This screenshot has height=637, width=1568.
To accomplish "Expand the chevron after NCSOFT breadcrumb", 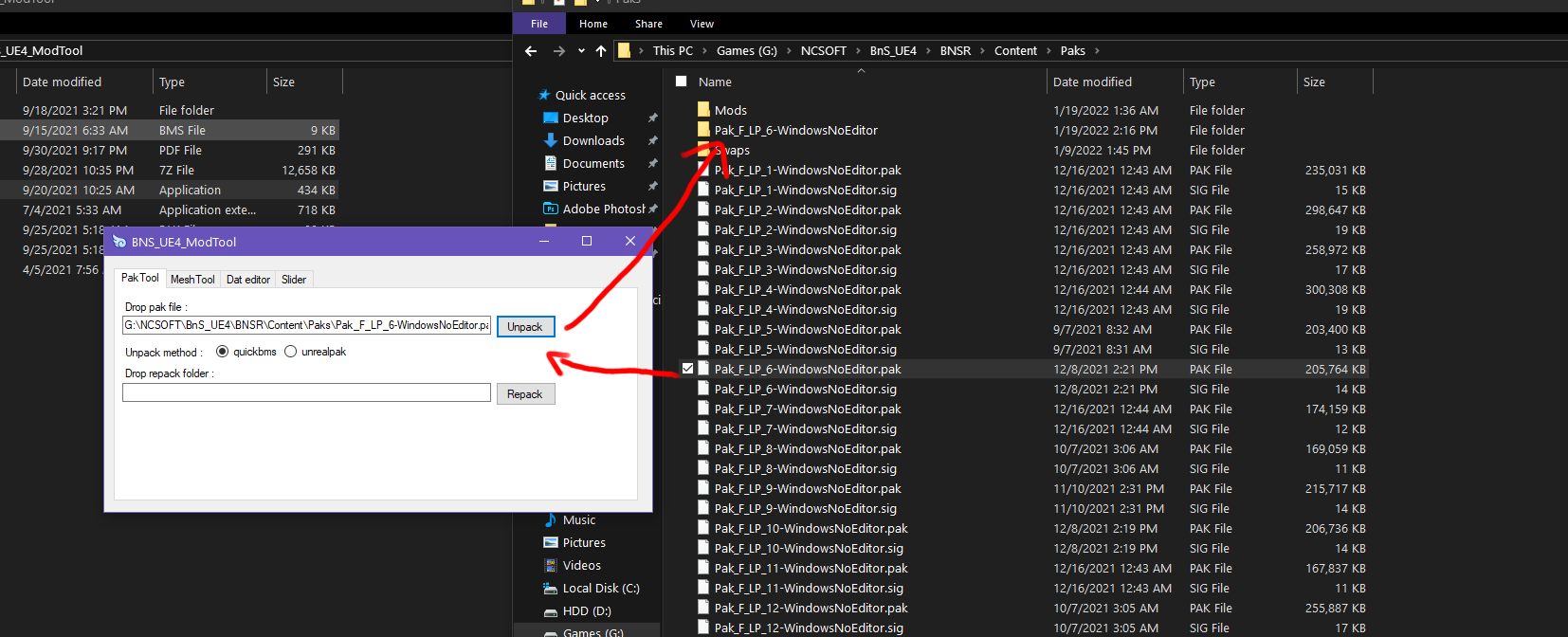I will tap(858, 51).
